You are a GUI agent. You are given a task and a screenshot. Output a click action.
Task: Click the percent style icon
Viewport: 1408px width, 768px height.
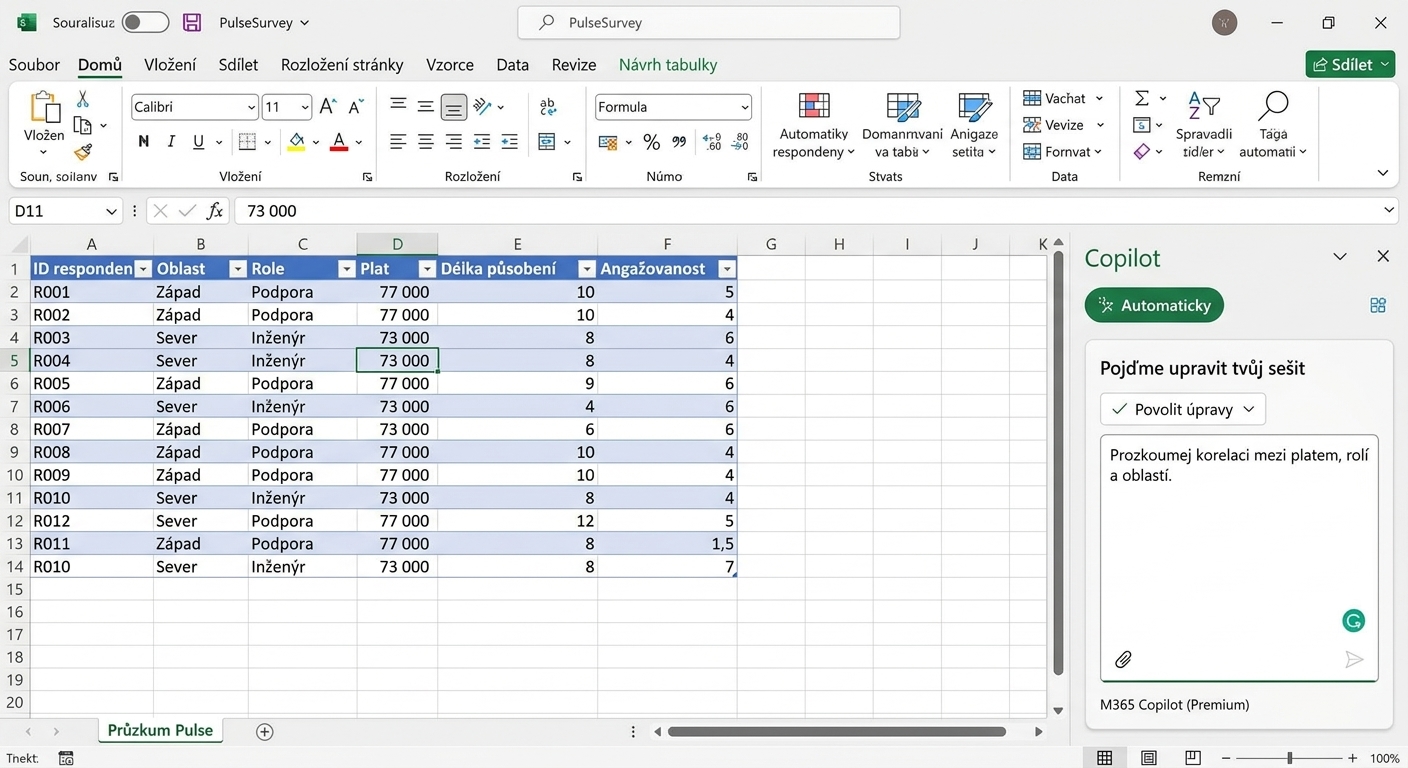652,142
